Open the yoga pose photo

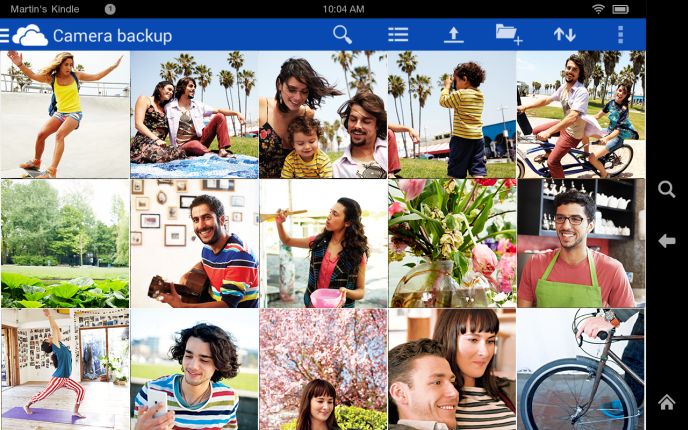(x=65, y=369)
